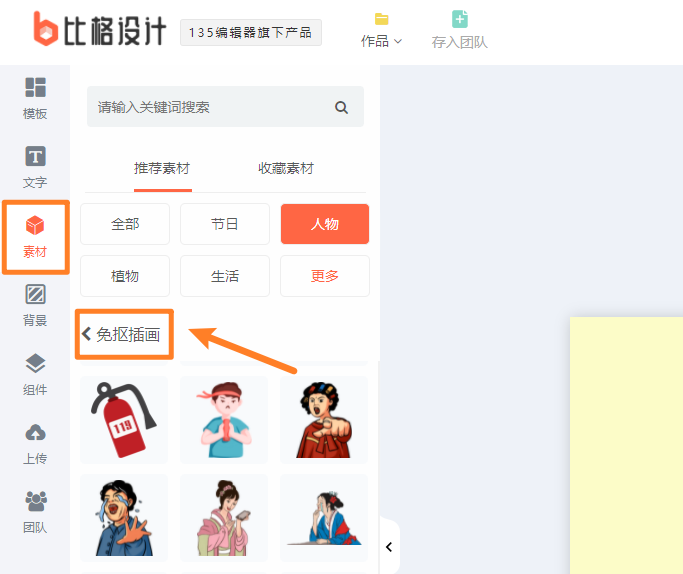
Task: Select the 人物 category filter
Action: click(325, 224)
